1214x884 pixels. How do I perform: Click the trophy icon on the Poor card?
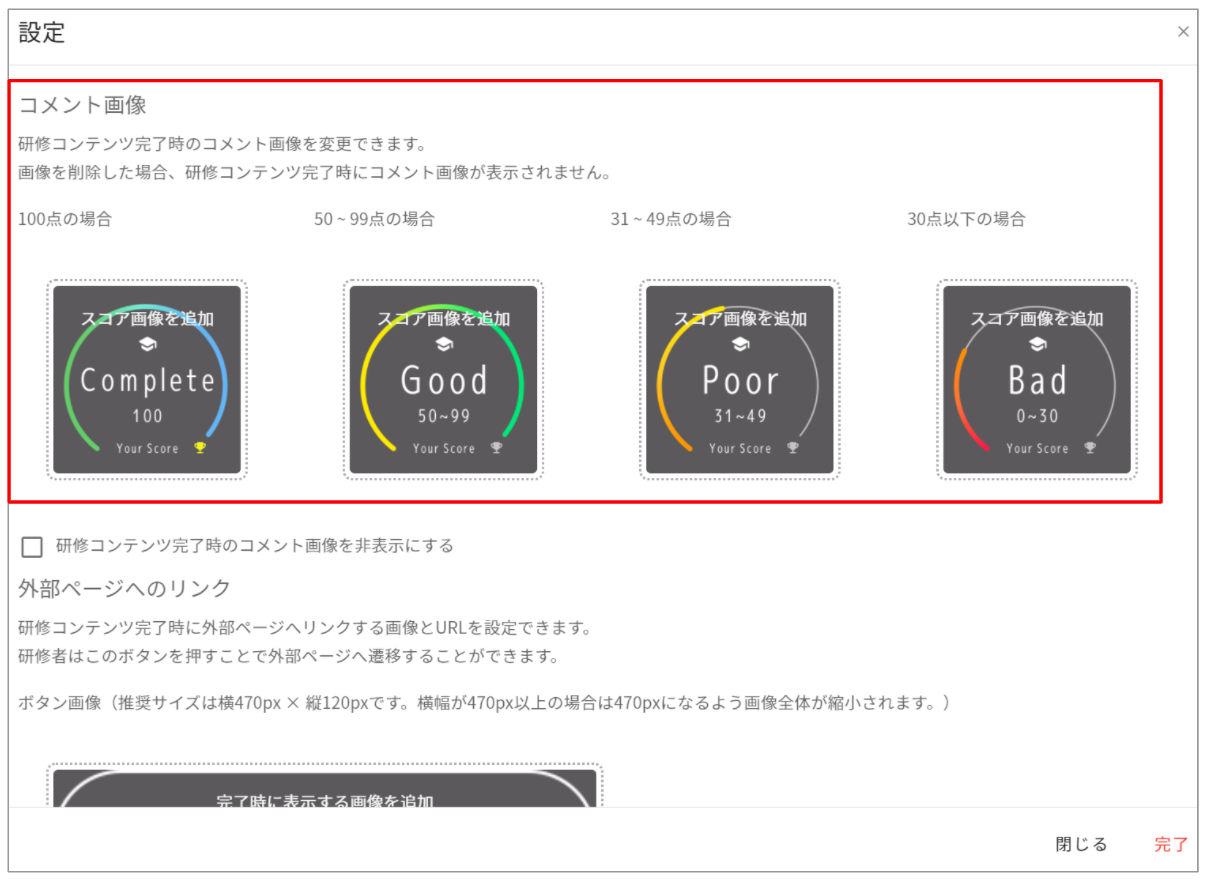click(x=793, y=448)
